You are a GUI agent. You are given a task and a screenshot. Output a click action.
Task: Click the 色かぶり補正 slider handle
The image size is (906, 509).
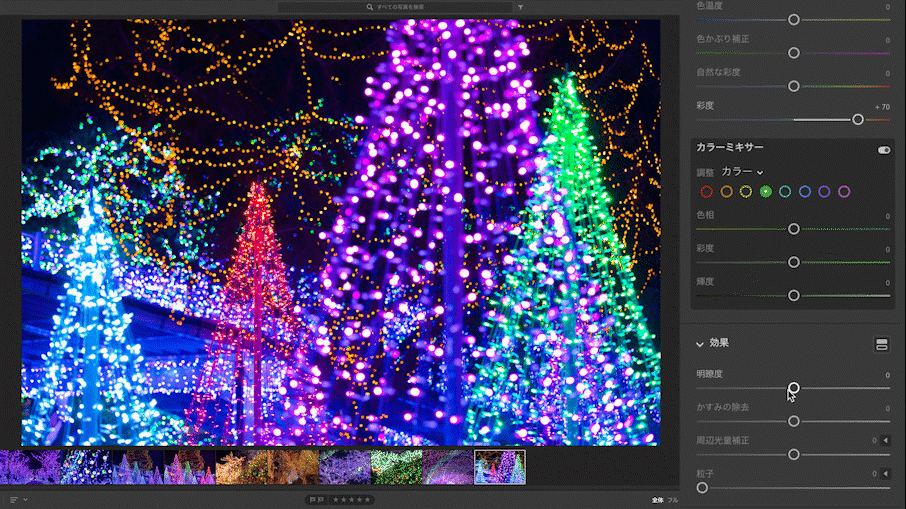coord(794,53)
